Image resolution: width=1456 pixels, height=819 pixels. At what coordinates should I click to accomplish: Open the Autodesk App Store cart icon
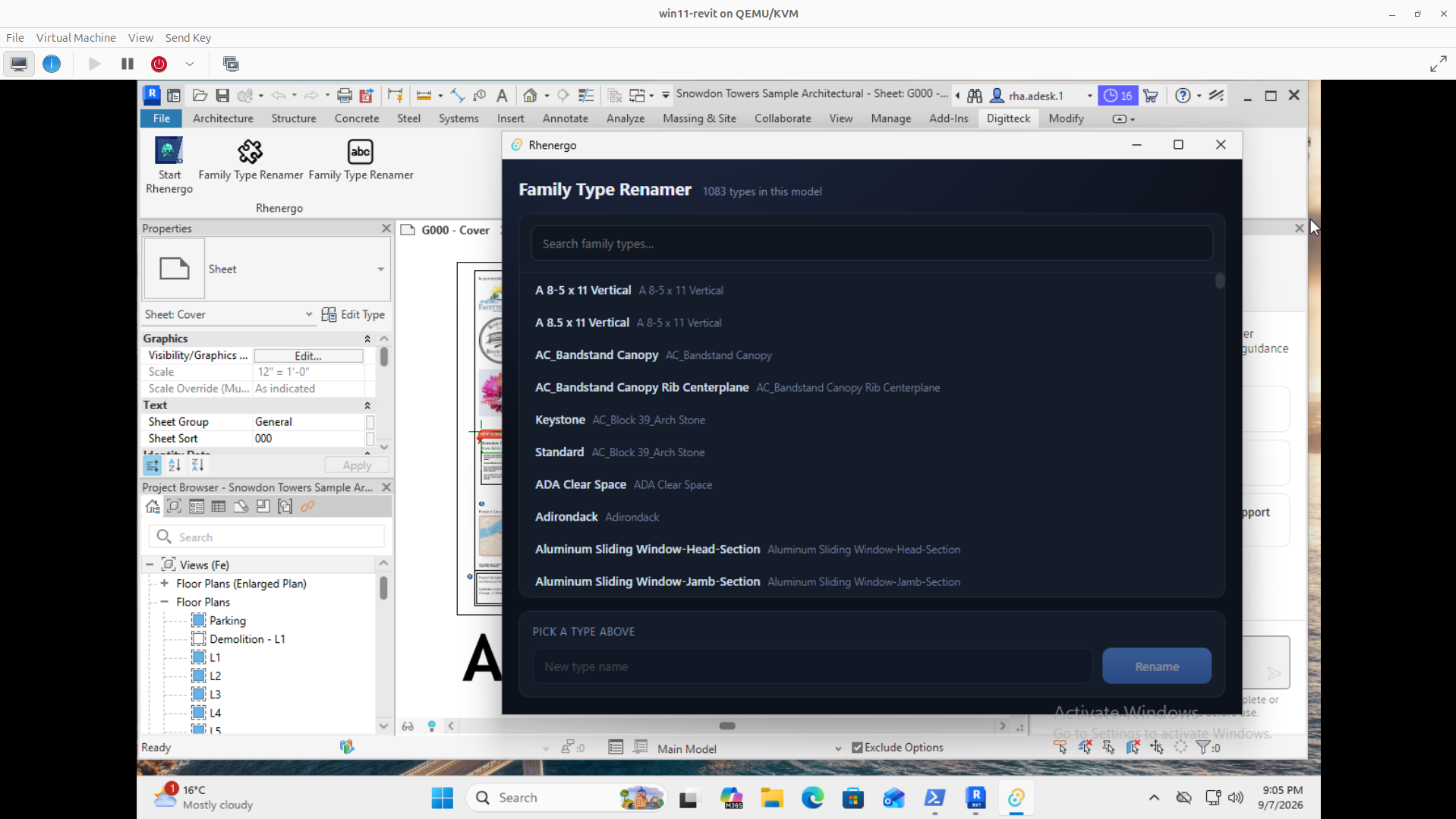[x=1151, y=96]
